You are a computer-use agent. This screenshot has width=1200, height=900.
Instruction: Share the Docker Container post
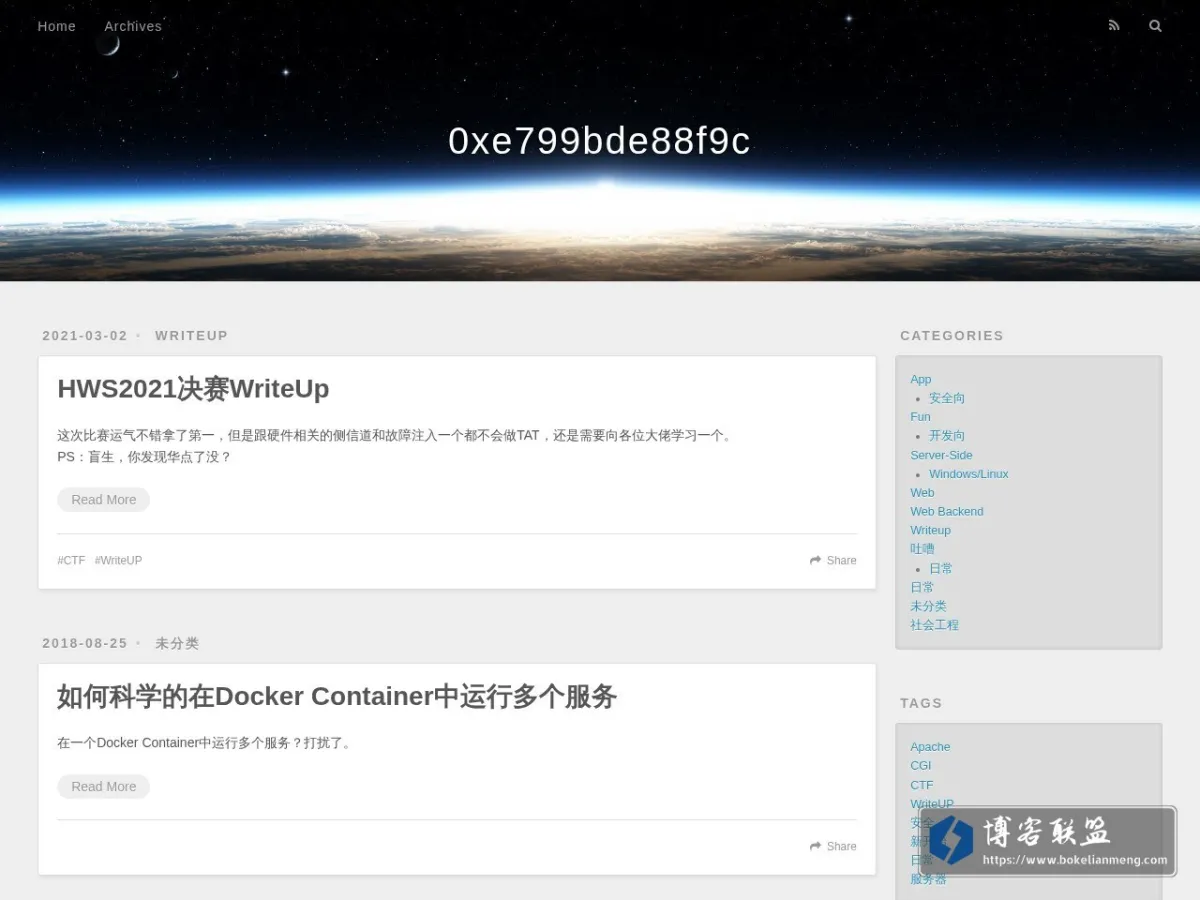coord(833,846)
